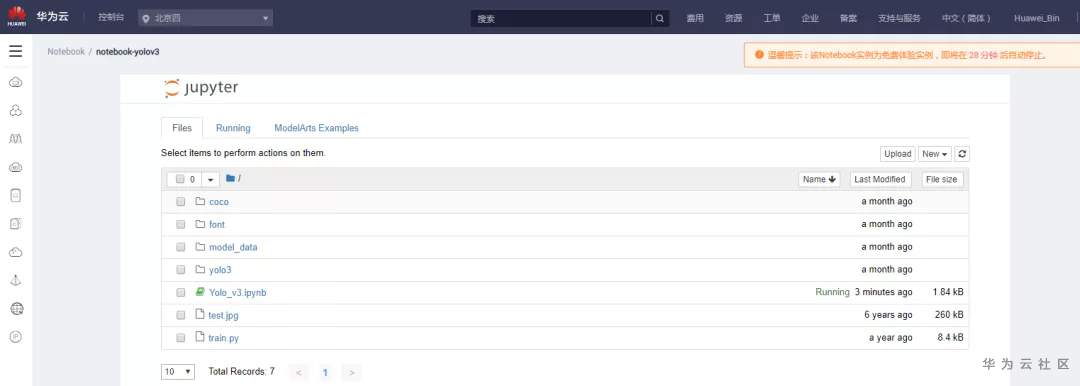
Task: Check the box next to the coco folder
Action: [180, 202]
